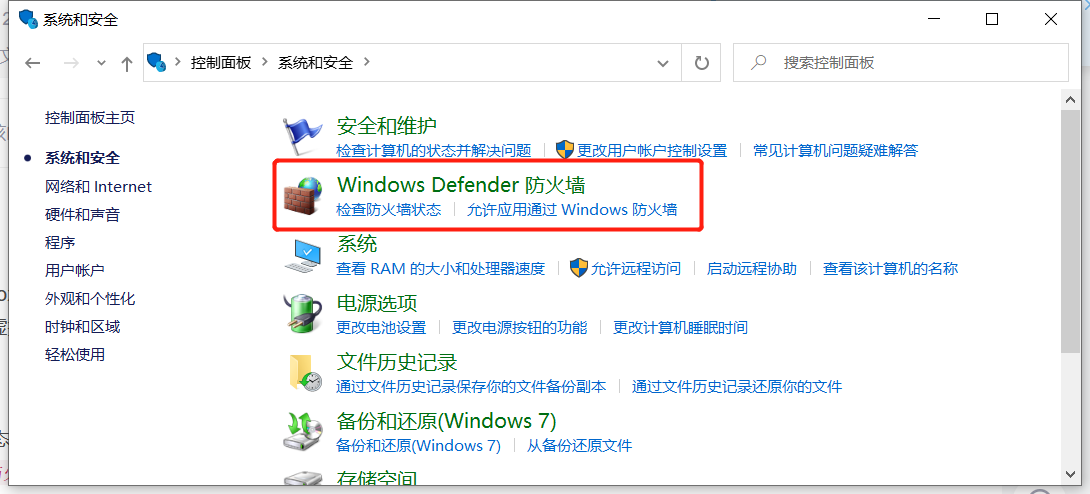Click the shield icon in the address bar
Viewport: 1090px width, 494px height.
(x=157, y=62)
